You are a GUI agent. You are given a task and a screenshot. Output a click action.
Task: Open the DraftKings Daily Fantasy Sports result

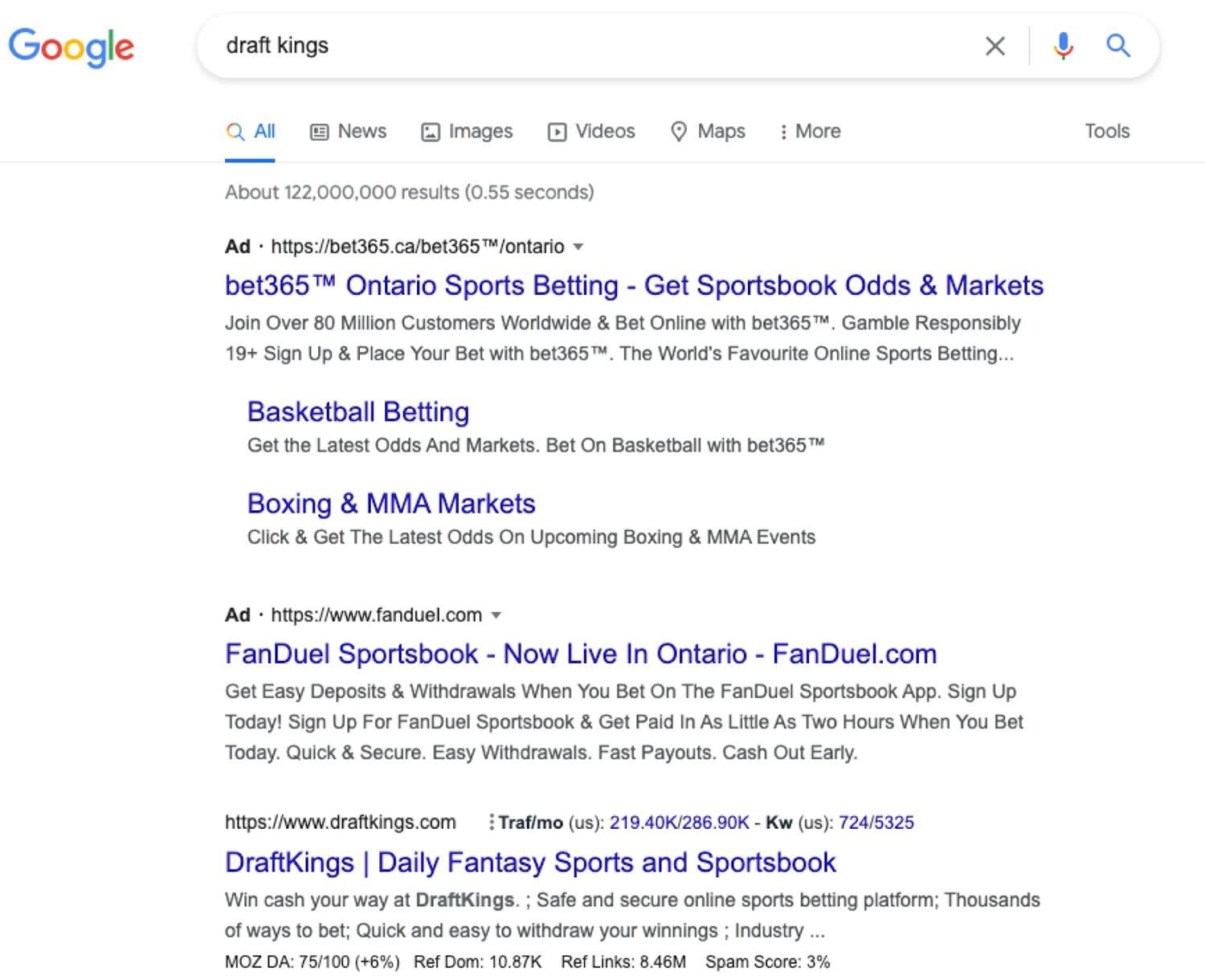point(530,862)
